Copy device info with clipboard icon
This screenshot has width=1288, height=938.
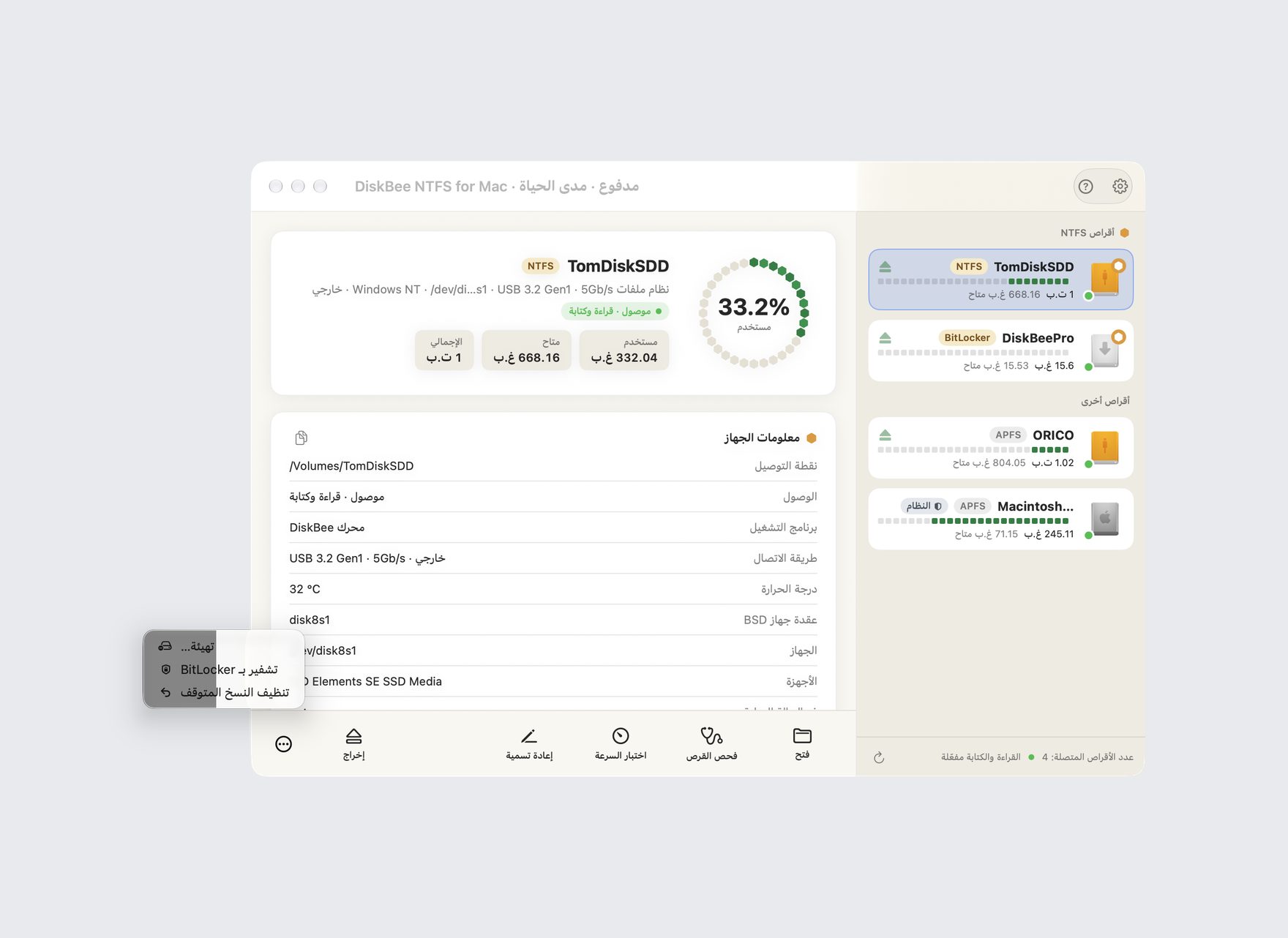coord(301,438)
